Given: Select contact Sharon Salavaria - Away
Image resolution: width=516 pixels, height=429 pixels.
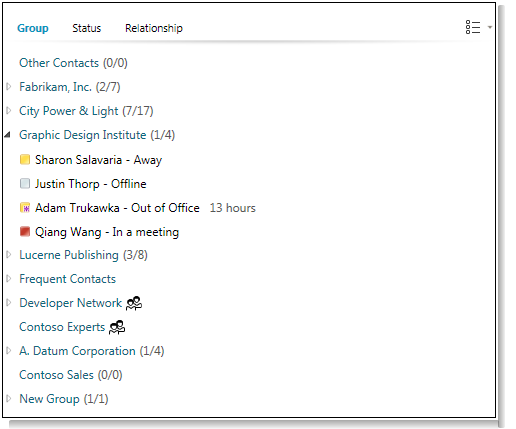Looking at the screenshot, I should click(99, 160).
